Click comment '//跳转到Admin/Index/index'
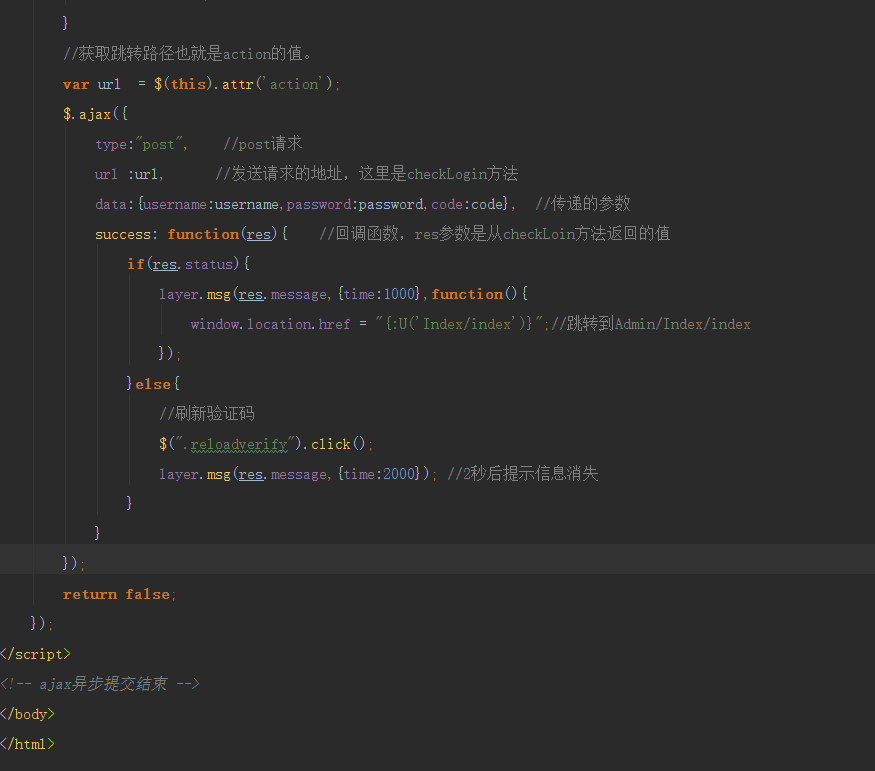Screen dimensions: 875x771 coord(651,324)
